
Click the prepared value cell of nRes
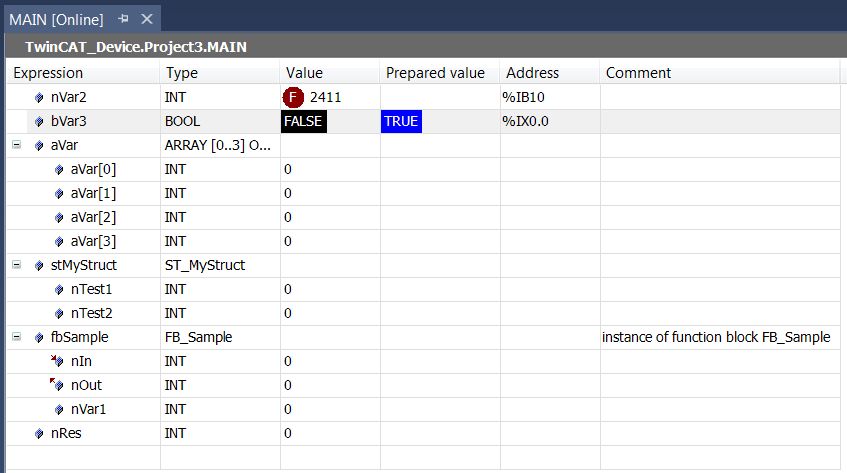tap(440, 434)
